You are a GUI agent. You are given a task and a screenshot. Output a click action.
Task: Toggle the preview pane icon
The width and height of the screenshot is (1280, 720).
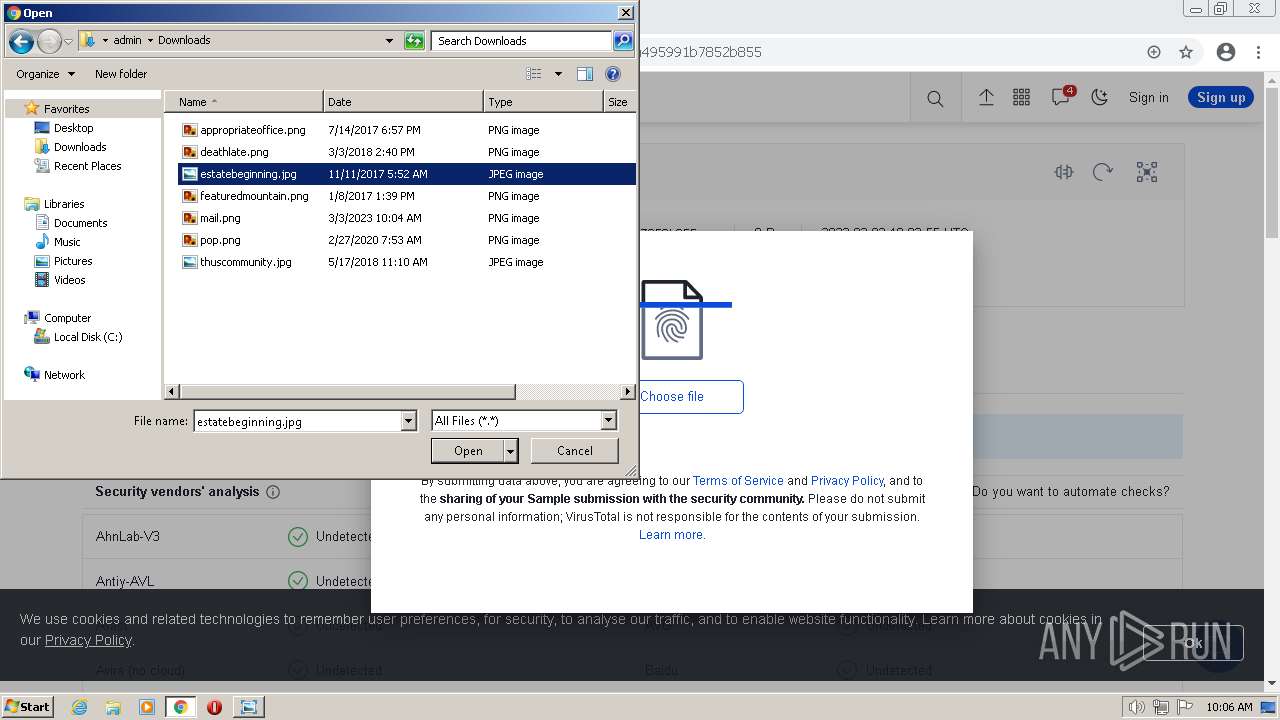(585, 74)
